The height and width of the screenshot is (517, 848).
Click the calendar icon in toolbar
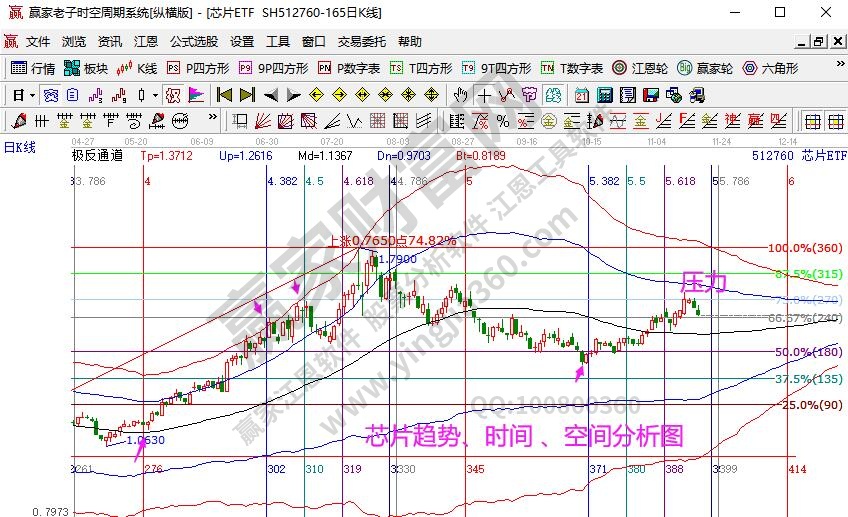[582, 95]
